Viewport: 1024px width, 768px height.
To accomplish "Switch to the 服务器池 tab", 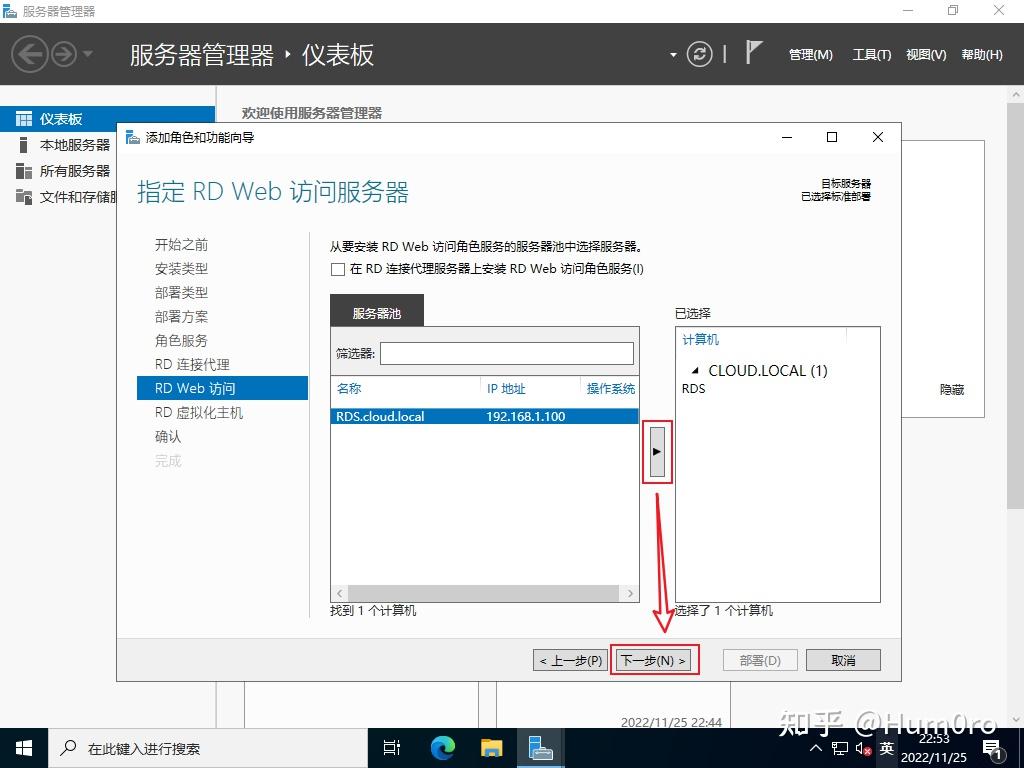I will (376, 311).
